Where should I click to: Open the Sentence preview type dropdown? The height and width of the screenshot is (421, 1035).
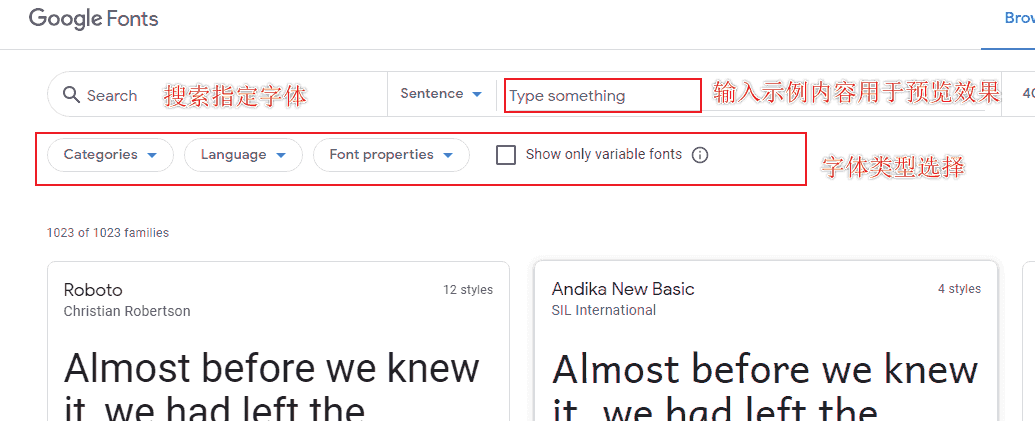click(x=441, y=94)
